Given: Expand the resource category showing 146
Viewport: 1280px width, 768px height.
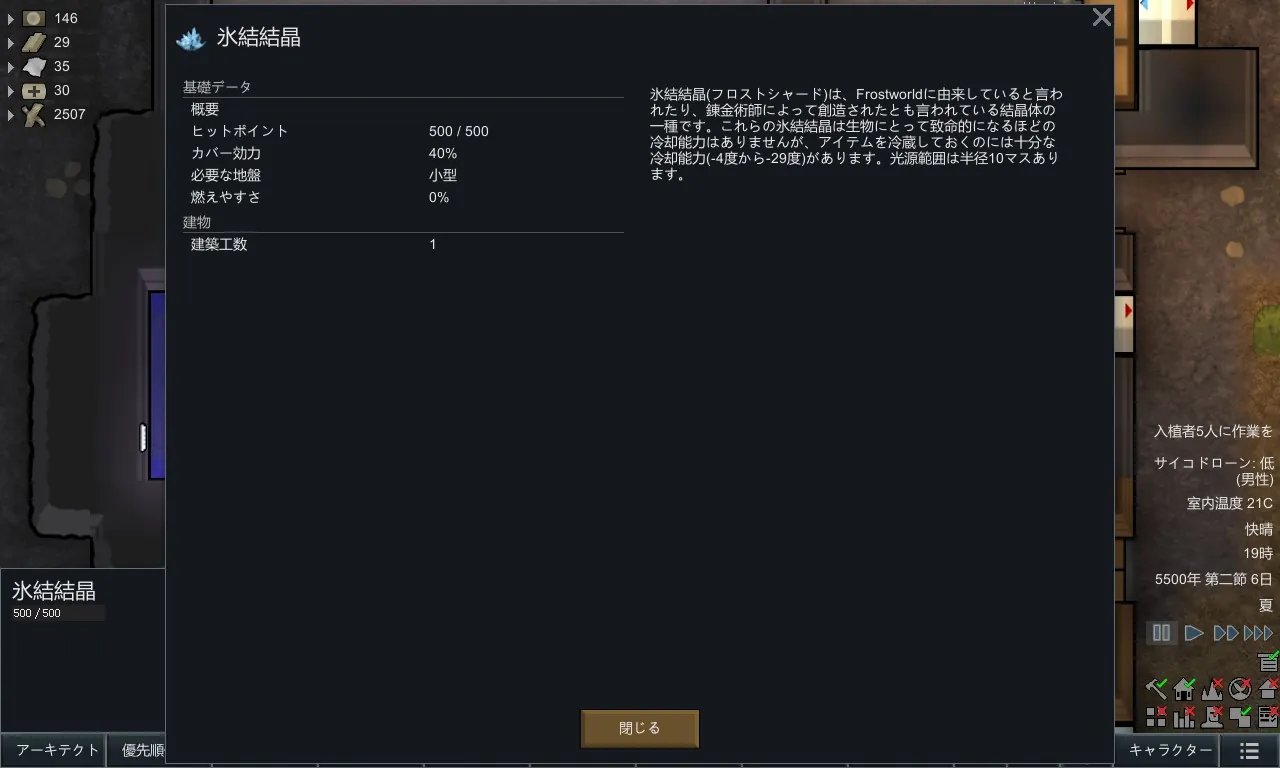Looking at the screenshot, I should coord(11,19).
